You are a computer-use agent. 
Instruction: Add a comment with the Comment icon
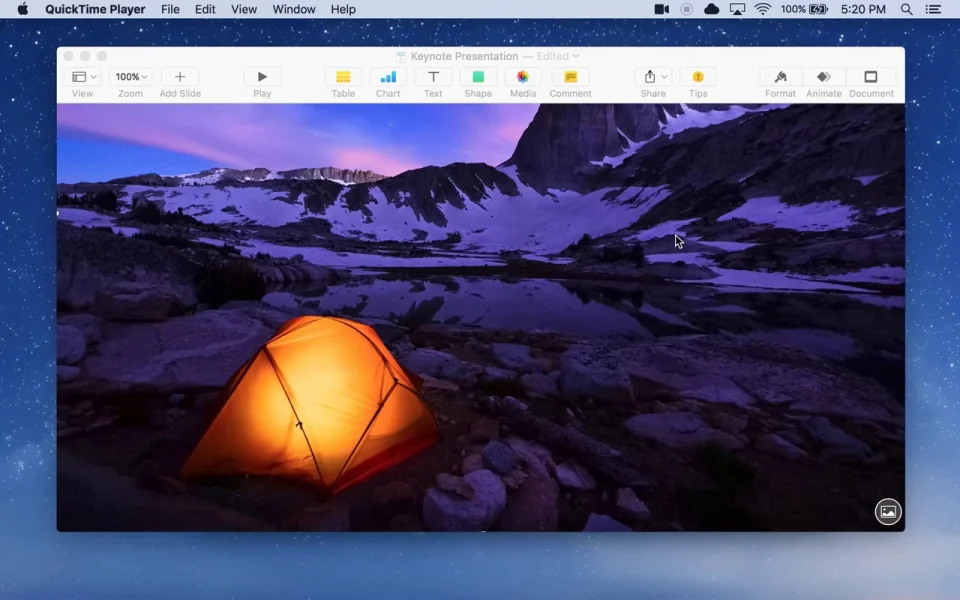570,78
